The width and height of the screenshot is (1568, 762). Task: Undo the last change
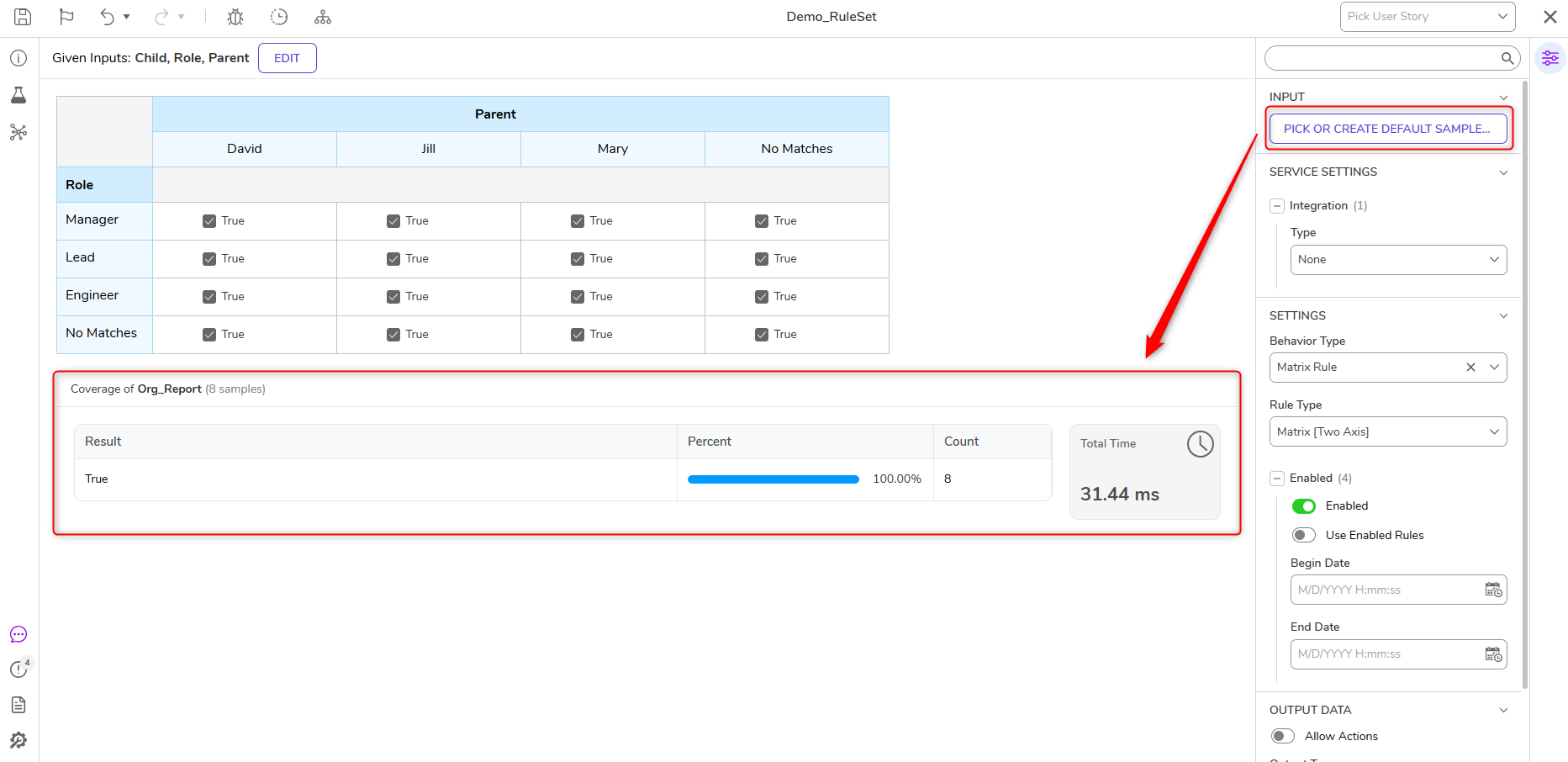[107, 17]
